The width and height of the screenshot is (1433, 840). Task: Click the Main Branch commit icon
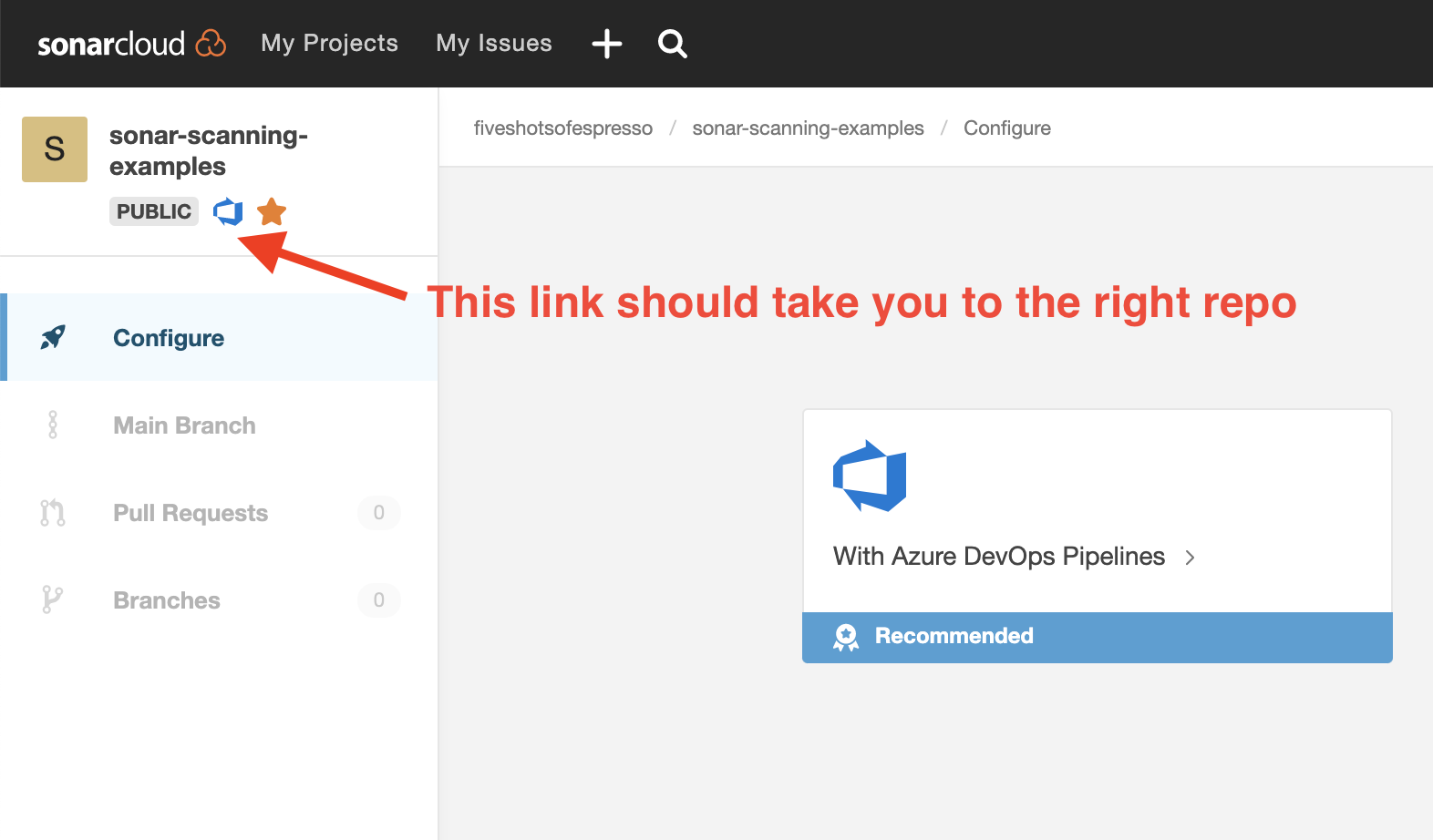53,425
